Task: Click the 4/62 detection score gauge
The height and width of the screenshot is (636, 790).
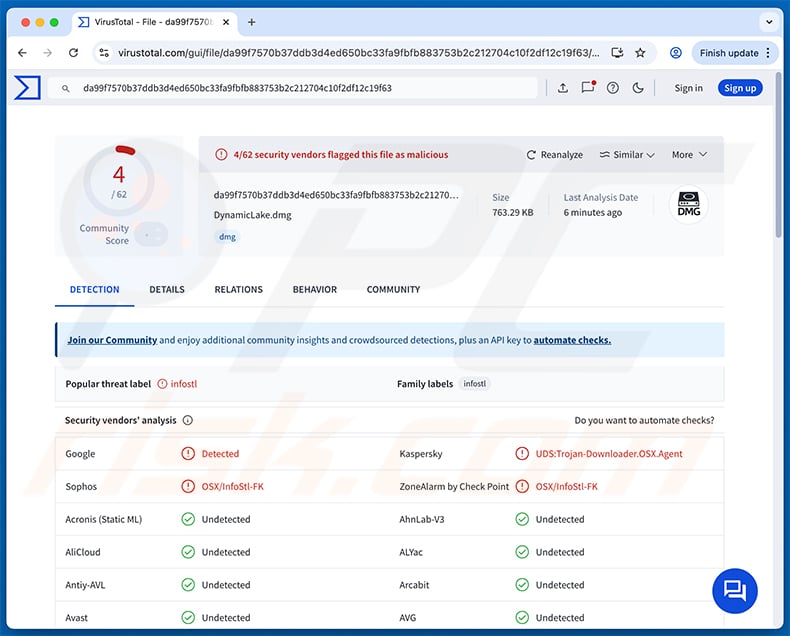Action: 119,180
